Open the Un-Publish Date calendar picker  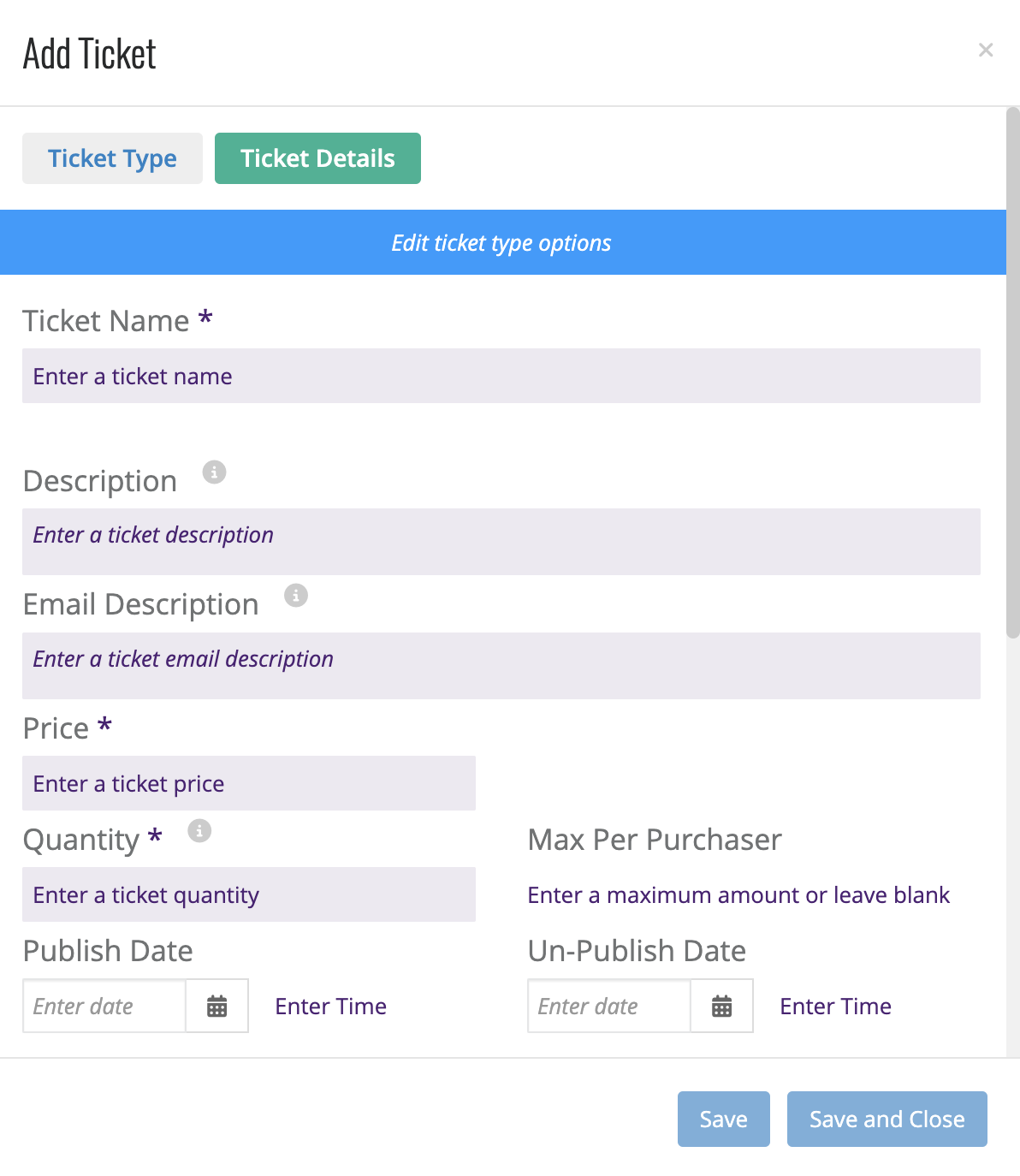pos(722,1006)
